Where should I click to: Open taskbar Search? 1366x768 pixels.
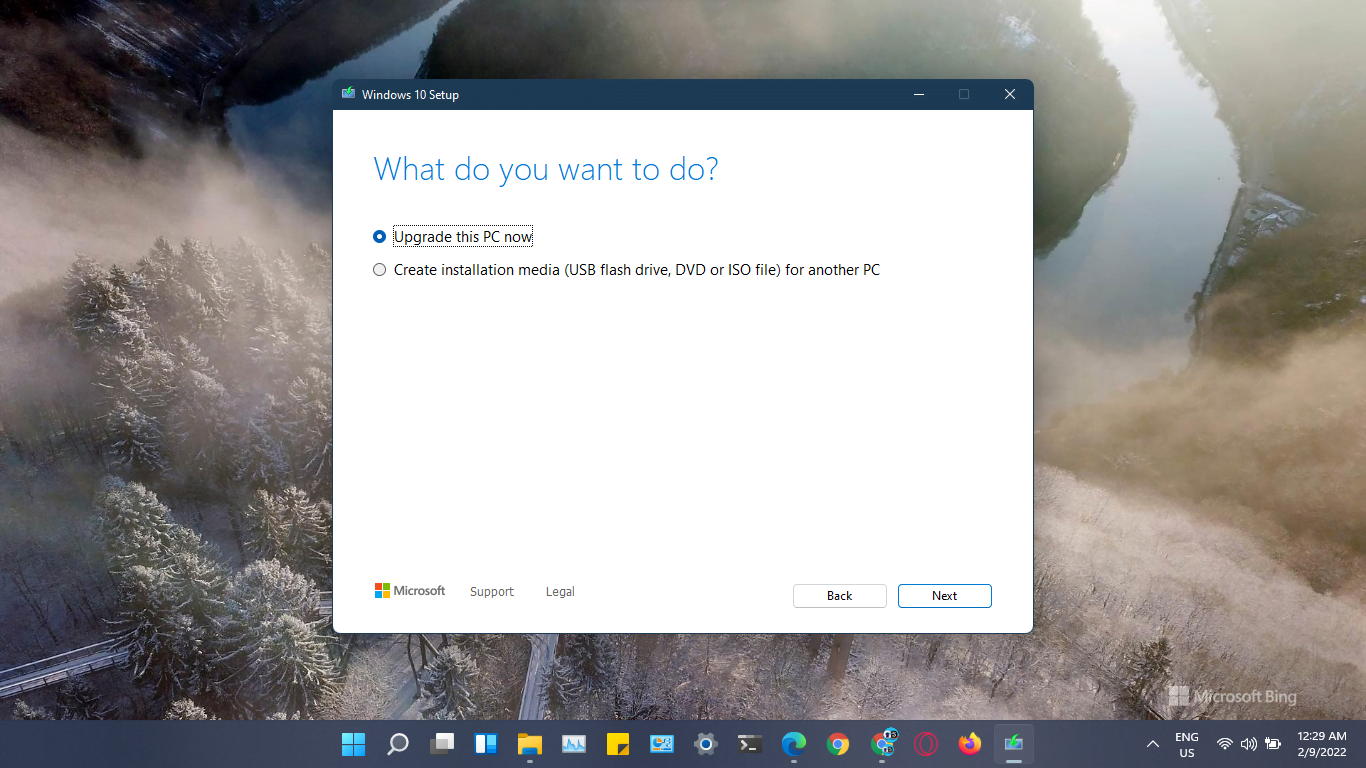(397, 744)
